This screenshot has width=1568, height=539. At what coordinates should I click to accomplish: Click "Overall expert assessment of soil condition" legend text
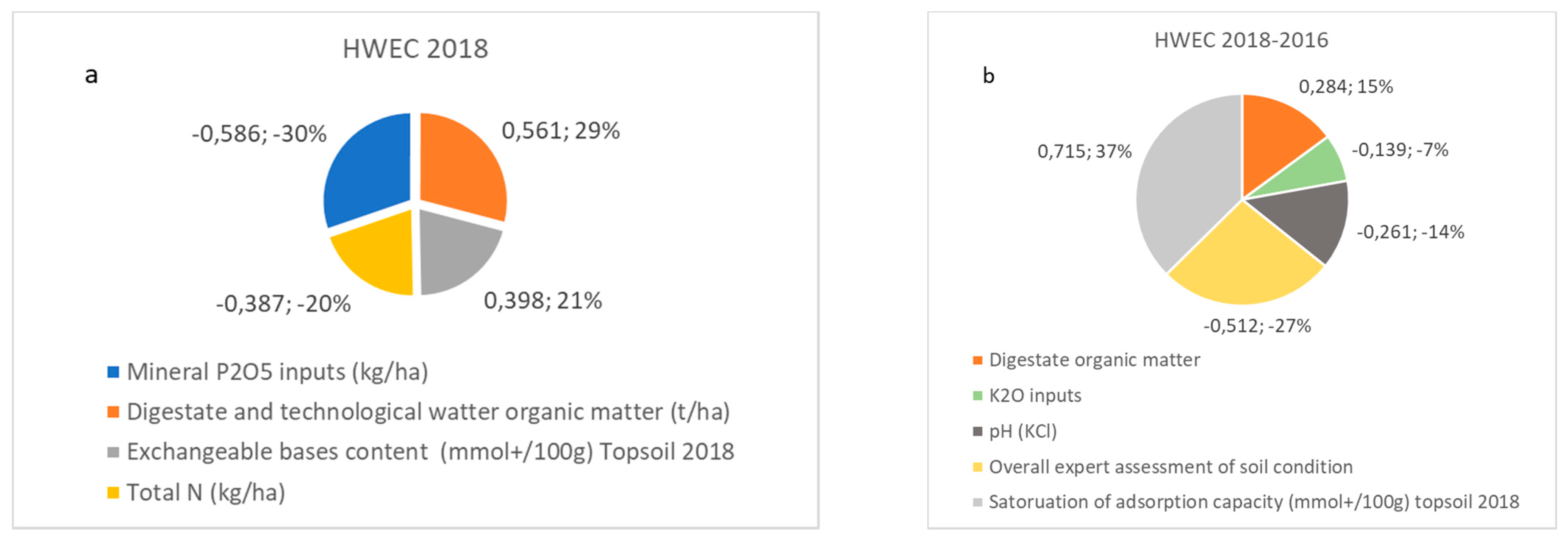tap(1171, 467)
